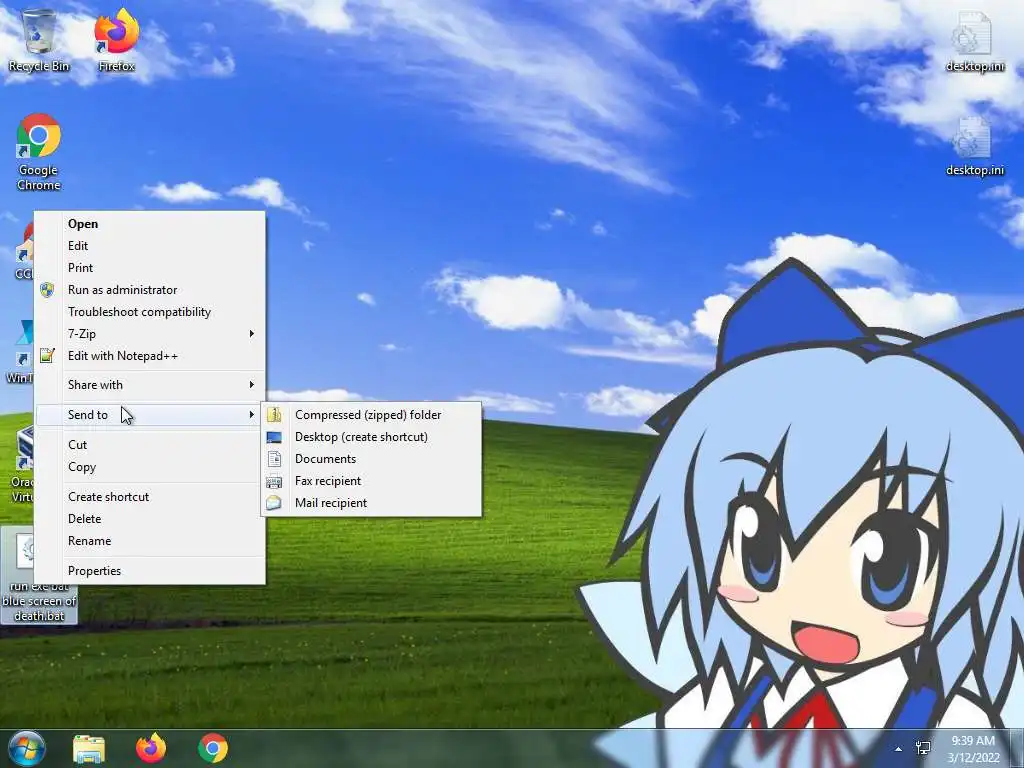Choose Edit in the context menu
Viewport: 1024px width, 768px height.
click(150, 246)
